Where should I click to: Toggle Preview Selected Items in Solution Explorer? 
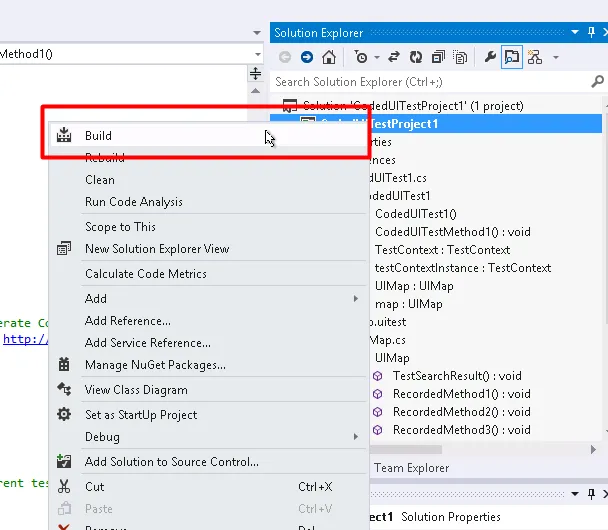coord(512,57)
